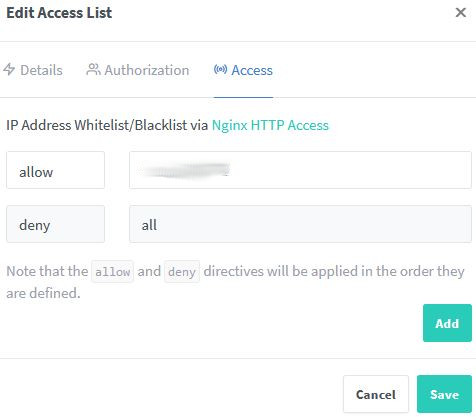Click the broadcast signal Access icon

220,69
